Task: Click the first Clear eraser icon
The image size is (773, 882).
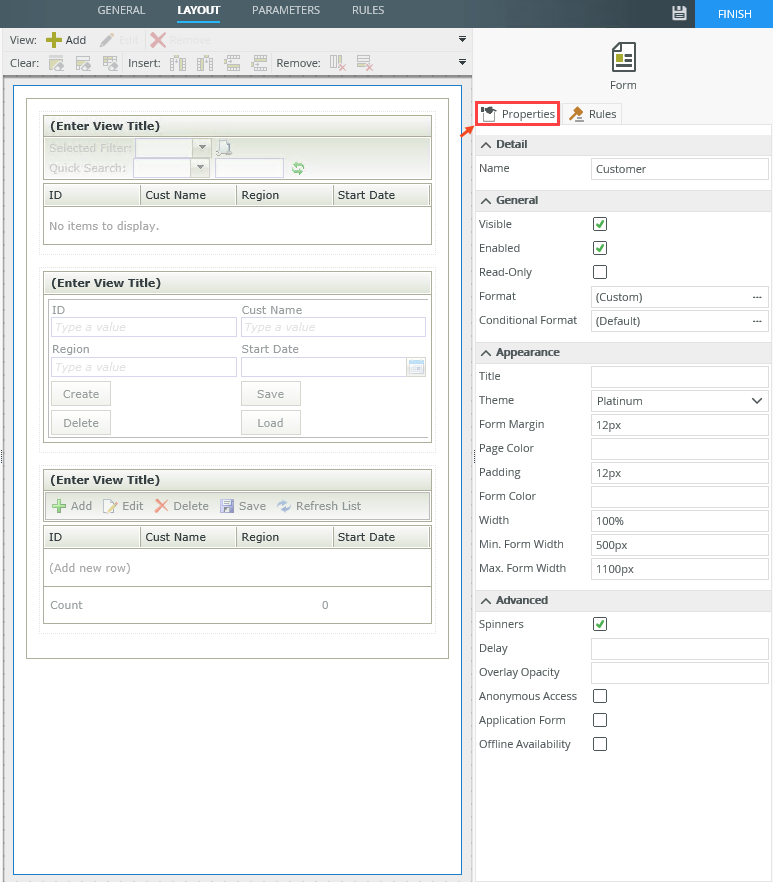Action: (x=56, y=63)
